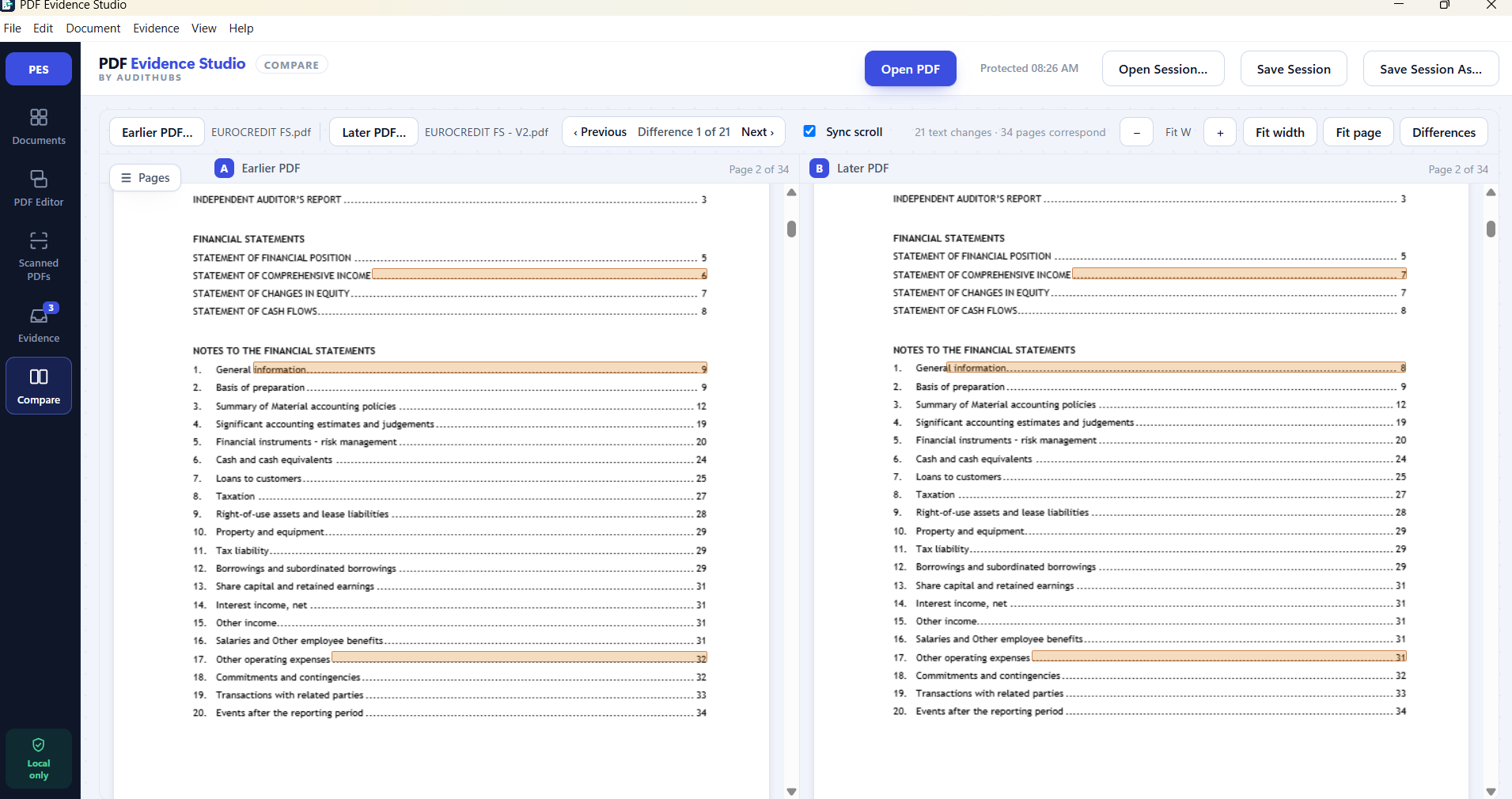Click 'Difference 1 of 21' counter
This screenshot has height=799, width=1512.
point(684,132)
